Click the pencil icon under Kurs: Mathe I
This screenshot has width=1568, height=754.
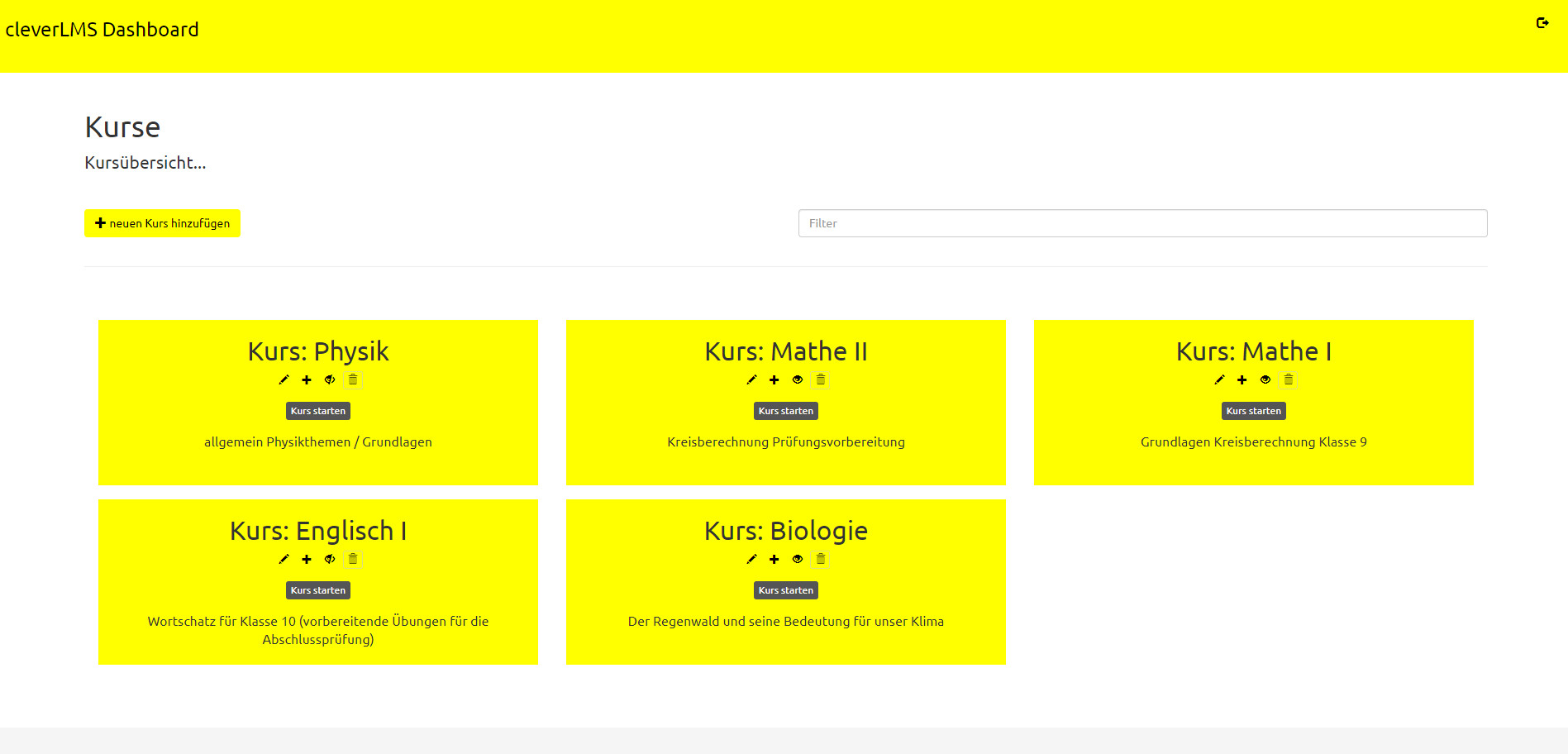pyautogui.click(x=1219, y=380)
